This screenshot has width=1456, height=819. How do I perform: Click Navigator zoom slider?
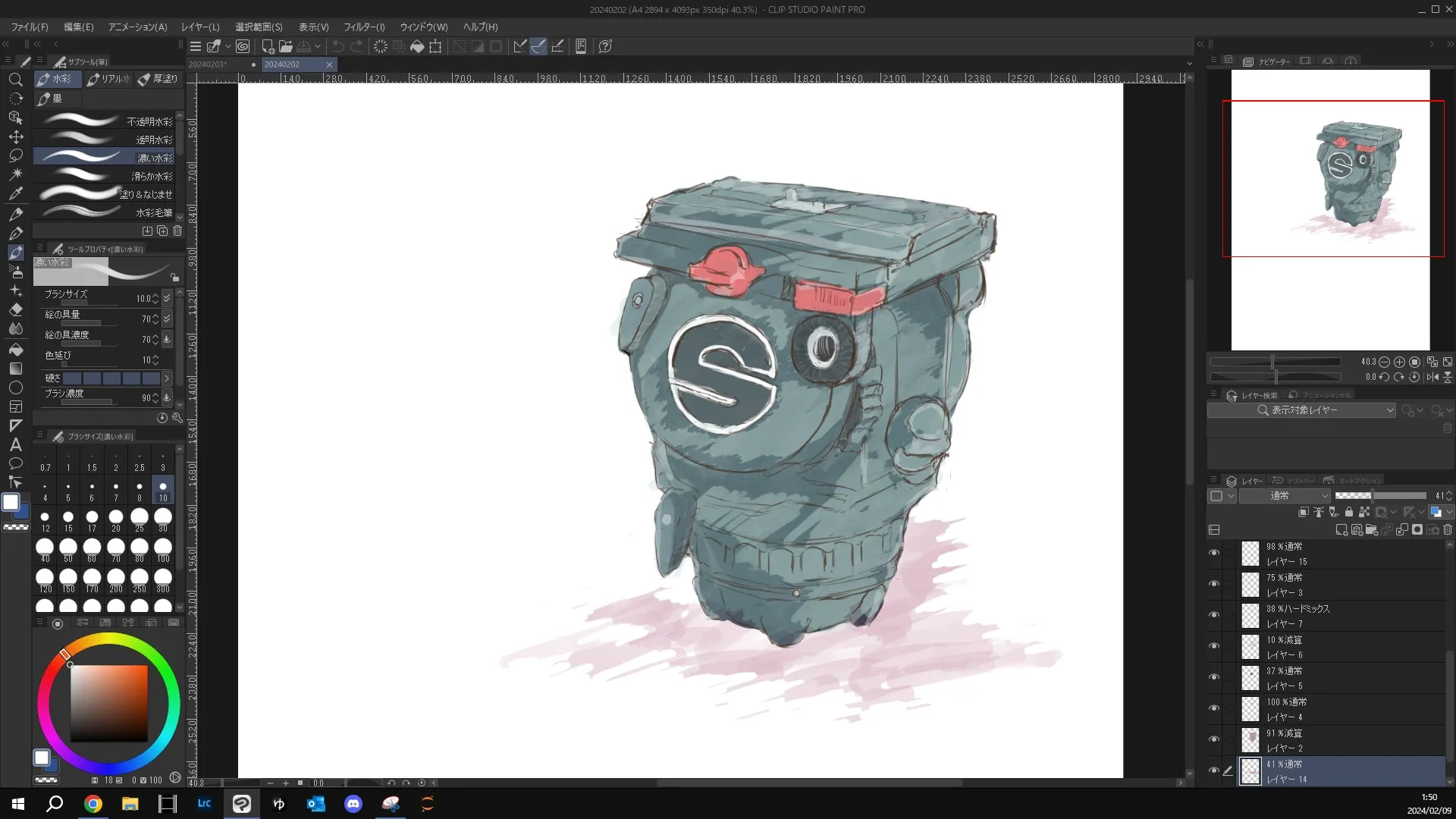click(1276, 362)
